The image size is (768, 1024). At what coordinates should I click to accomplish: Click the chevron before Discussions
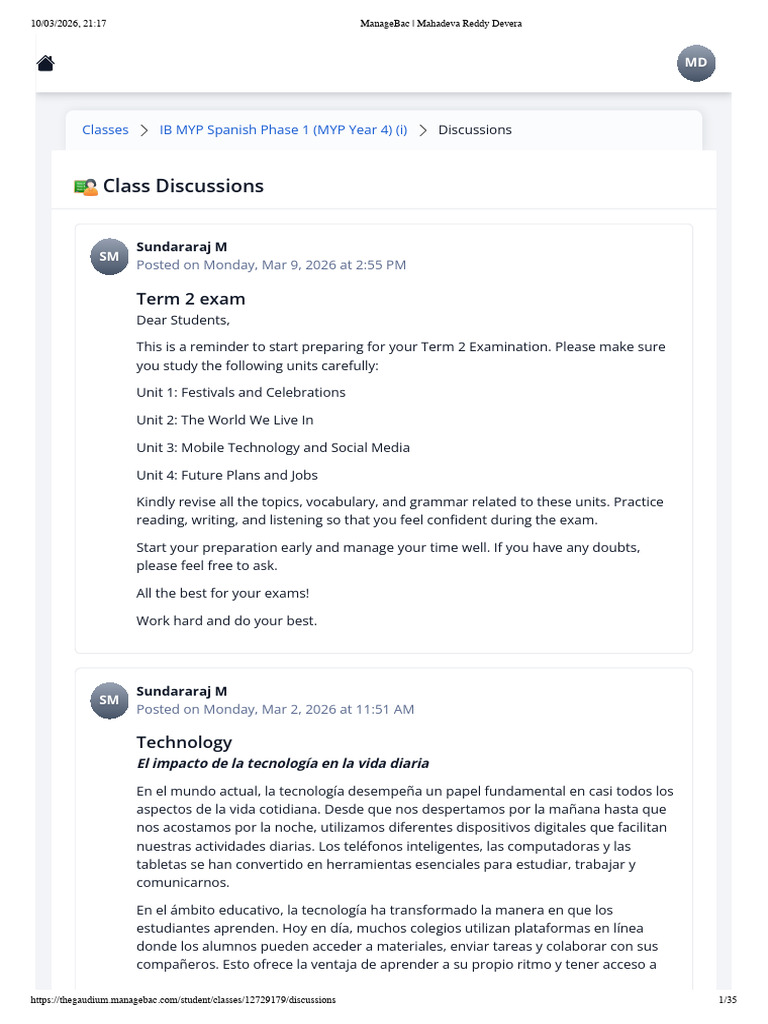point(423,131)
